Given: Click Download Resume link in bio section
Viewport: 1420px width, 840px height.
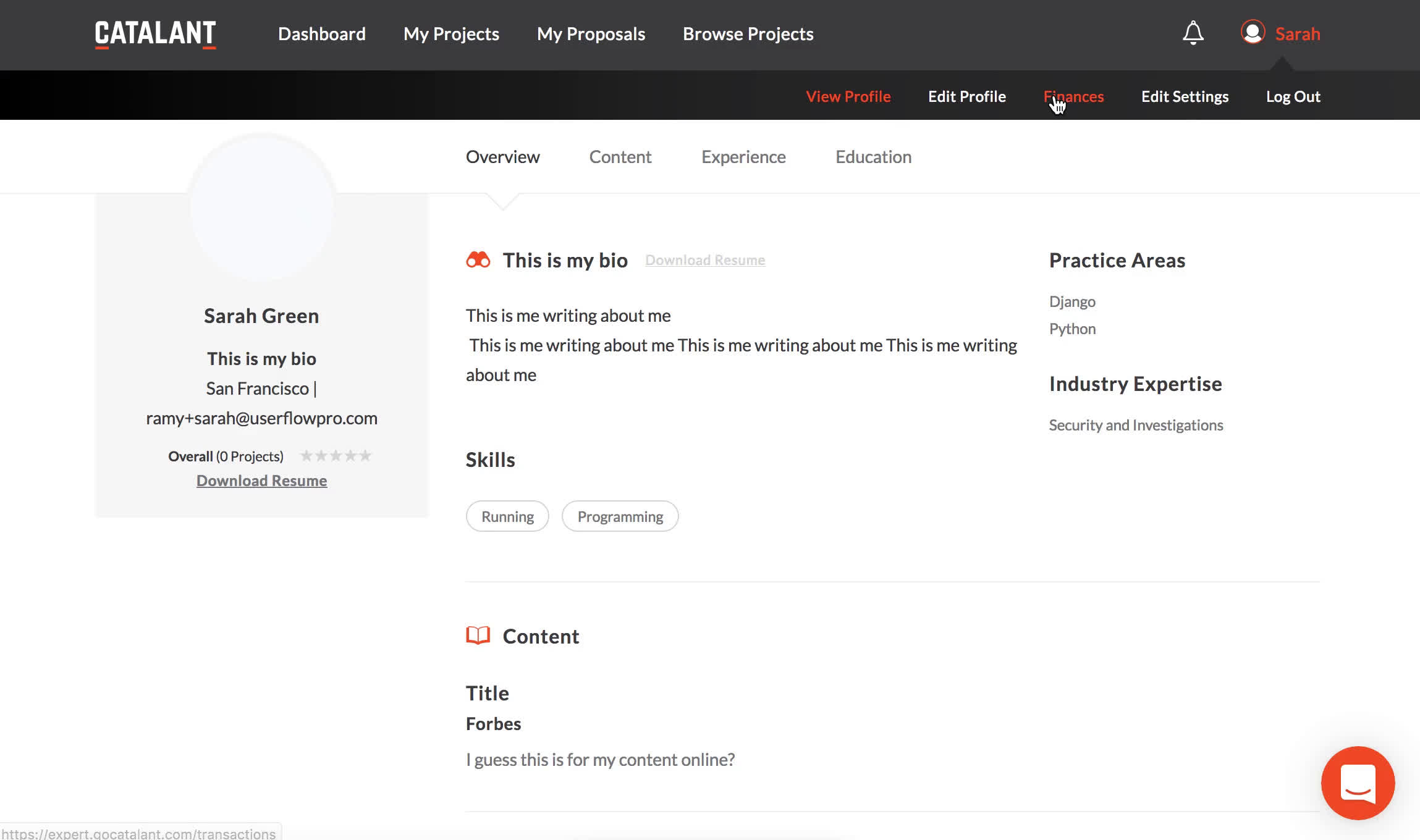Looking at the screenshot, I should (x=704, y=260).
